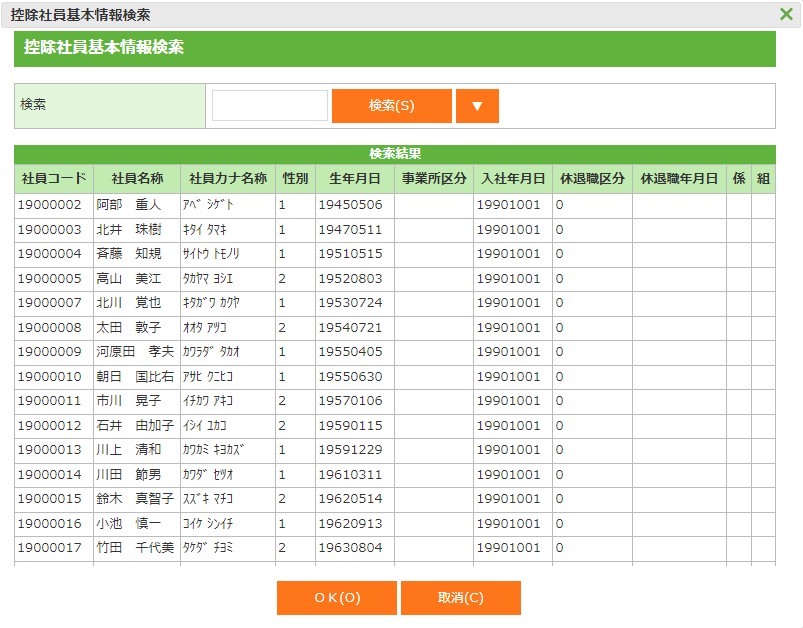This screenshot has width=803, height=628.
Task: Click the 休退職年月日 column header
Action: click(x=680, y=179)
